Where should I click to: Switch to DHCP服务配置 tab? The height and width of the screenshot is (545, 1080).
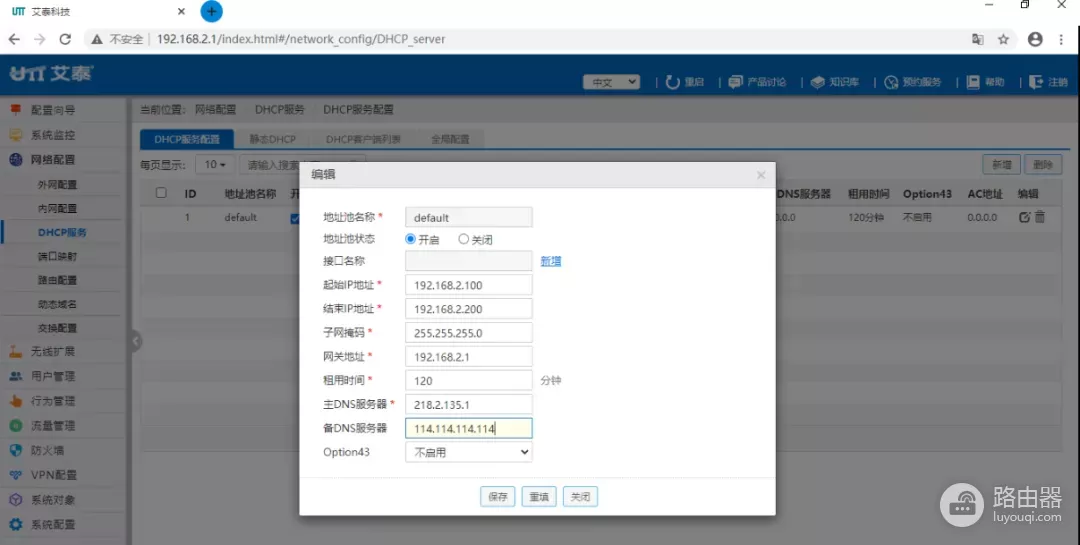pyautogui.click(x=187, y=139)
